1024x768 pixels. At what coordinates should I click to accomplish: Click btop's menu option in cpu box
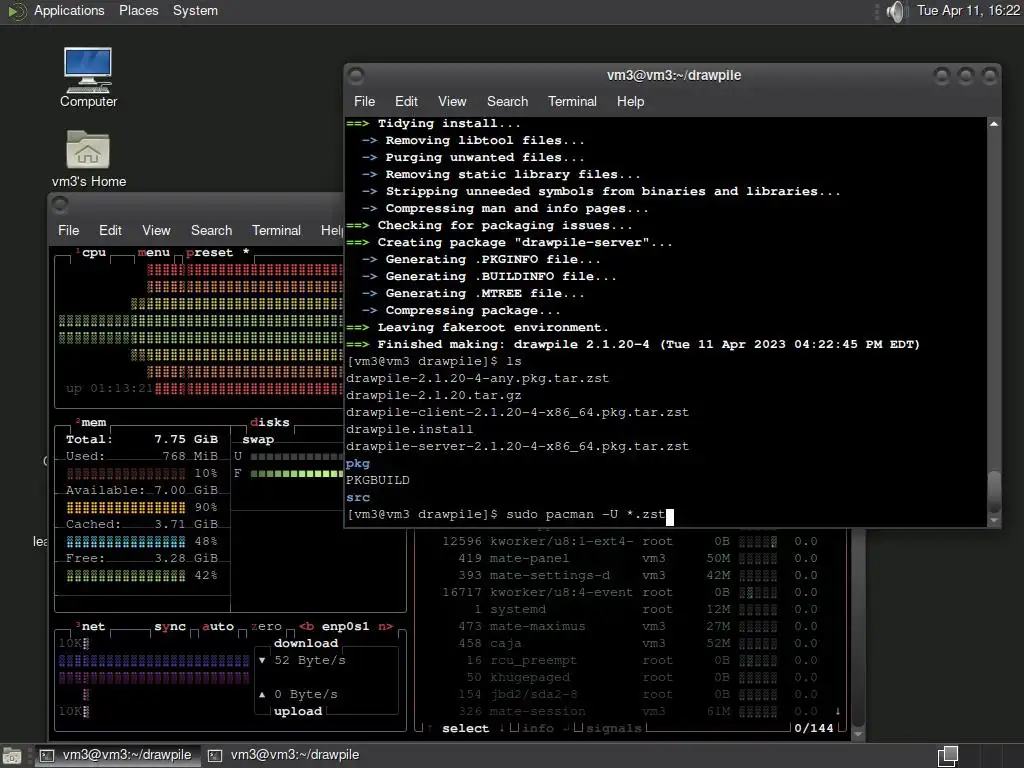click(153, 252)
